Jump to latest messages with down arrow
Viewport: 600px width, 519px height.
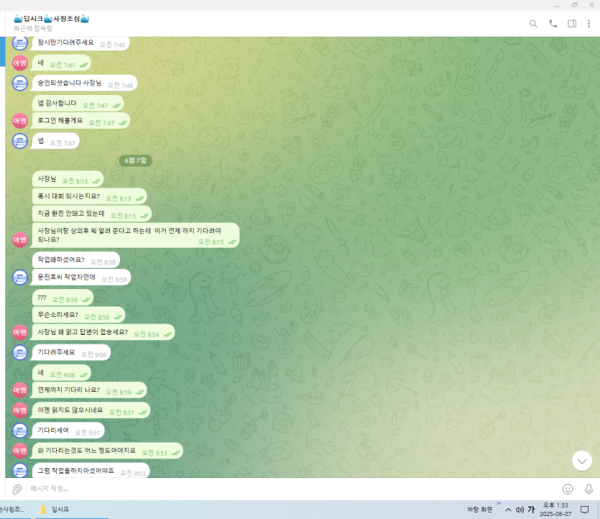coord(582,461)
